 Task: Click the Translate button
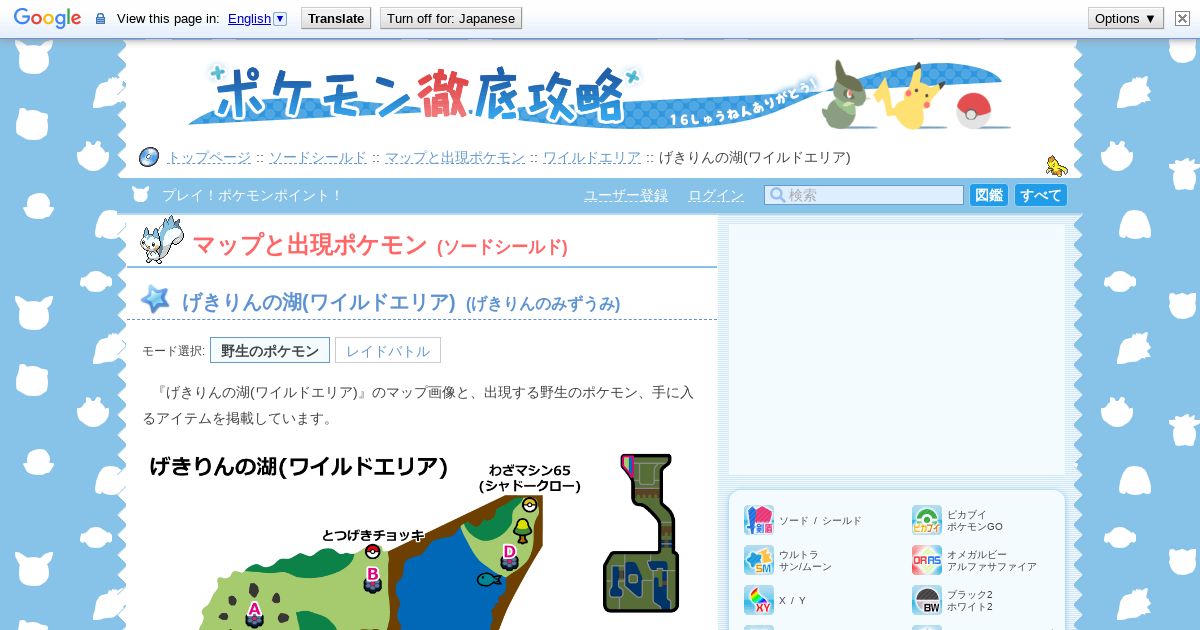(336, 18)
